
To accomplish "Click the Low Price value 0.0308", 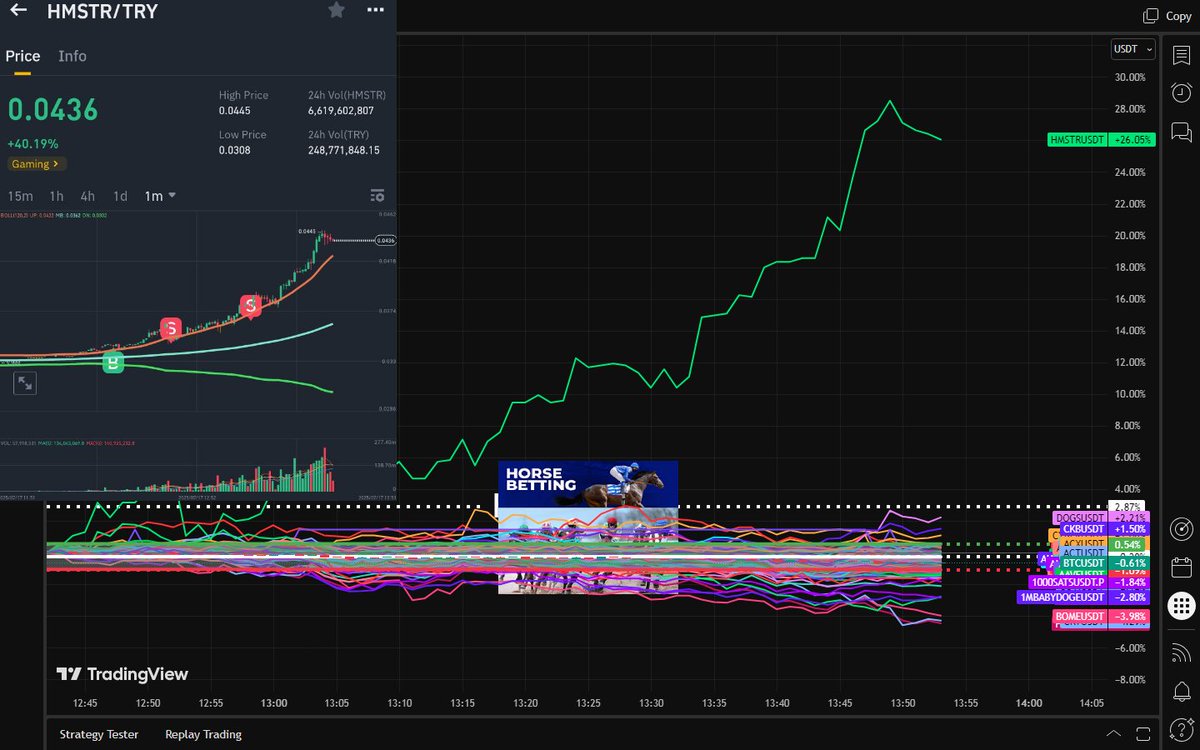I will click(234, 150).
